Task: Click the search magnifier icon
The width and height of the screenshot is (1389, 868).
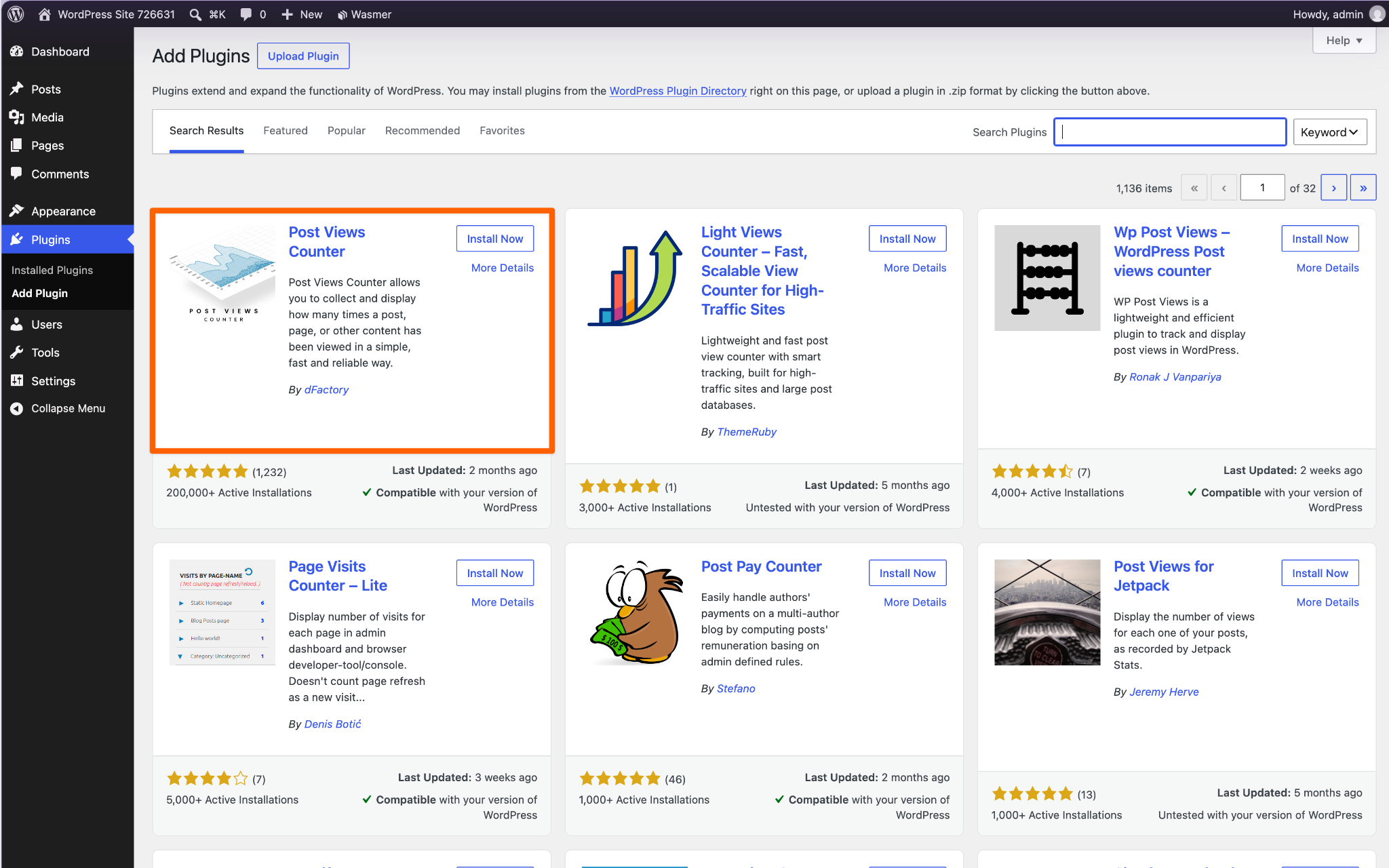Action: click(x=195, y=14)
